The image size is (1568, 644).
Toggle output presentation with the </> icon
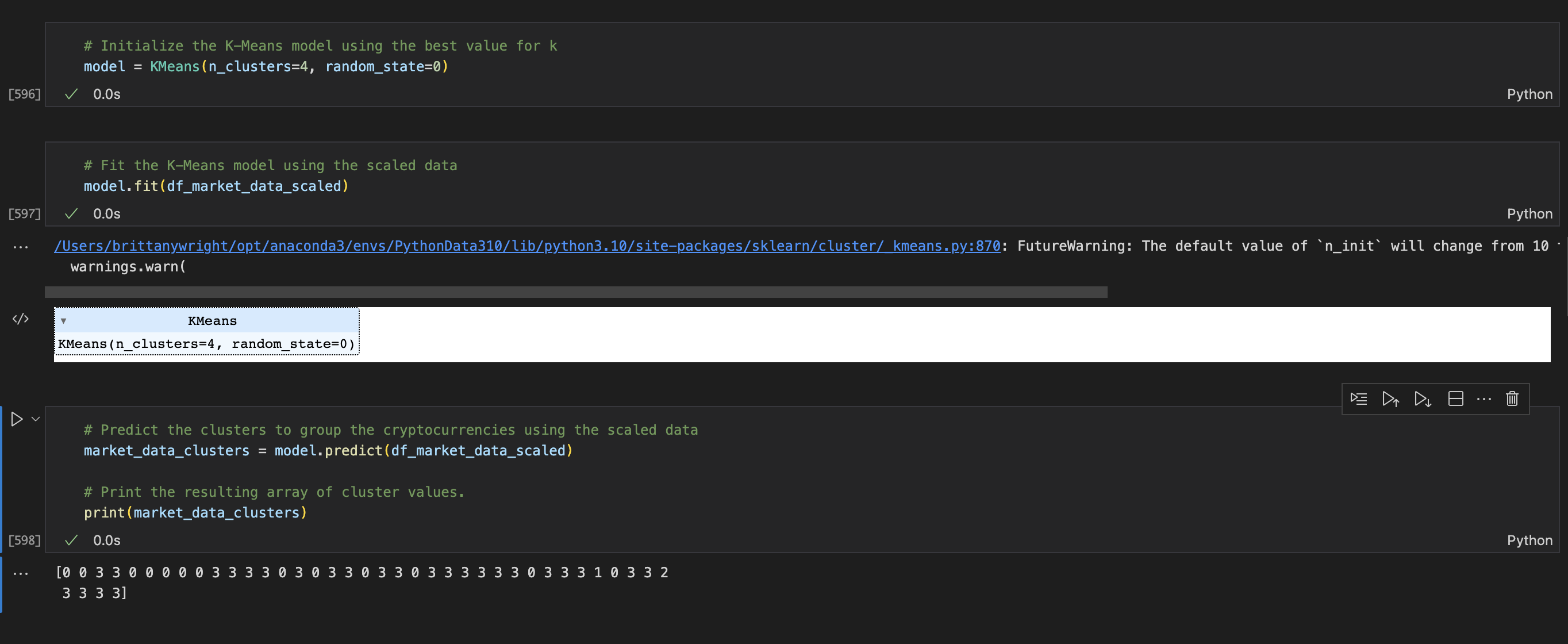[21, 319]
